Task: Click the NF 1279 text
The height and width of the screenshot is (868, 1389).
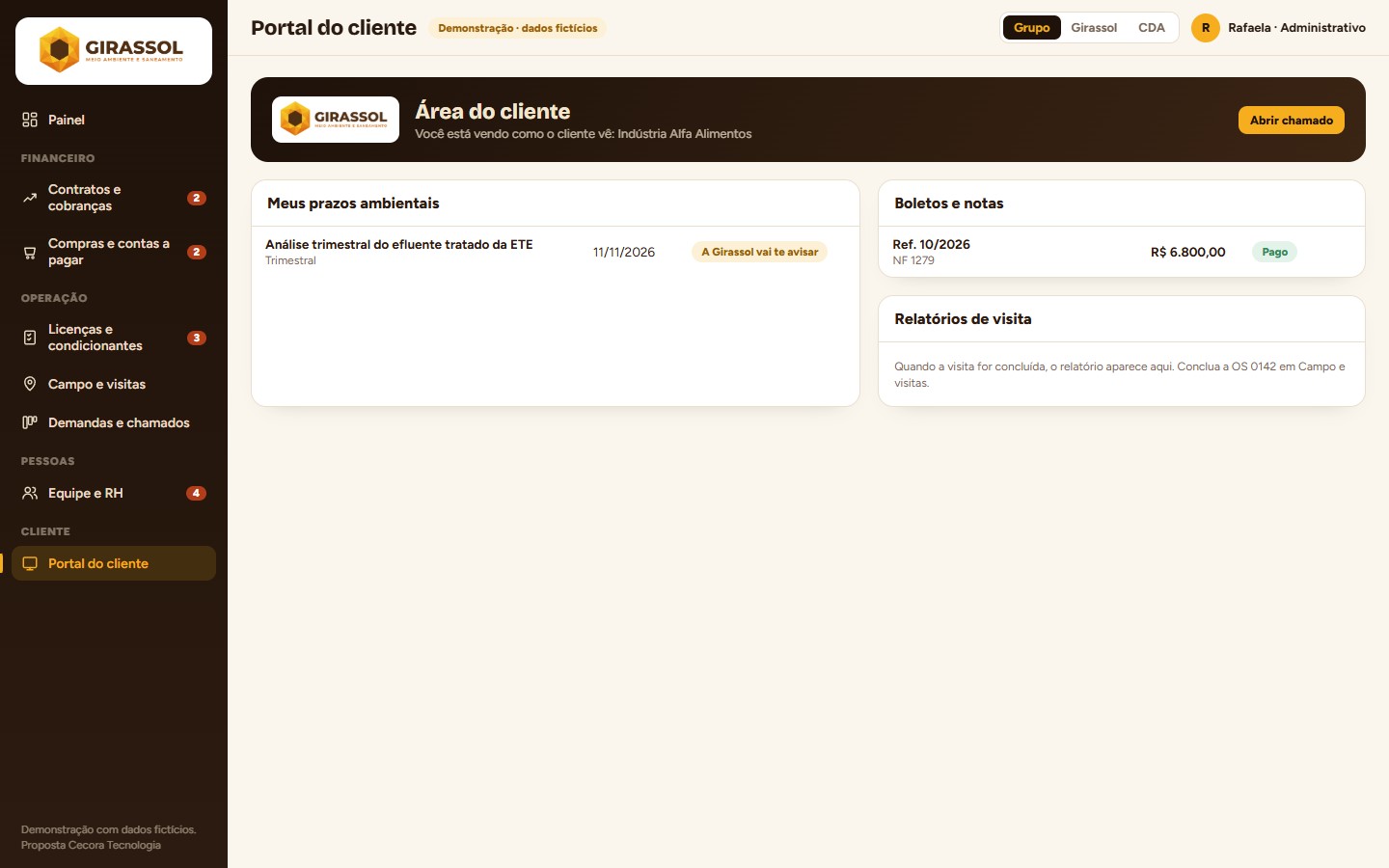Action: coord(913,260)
